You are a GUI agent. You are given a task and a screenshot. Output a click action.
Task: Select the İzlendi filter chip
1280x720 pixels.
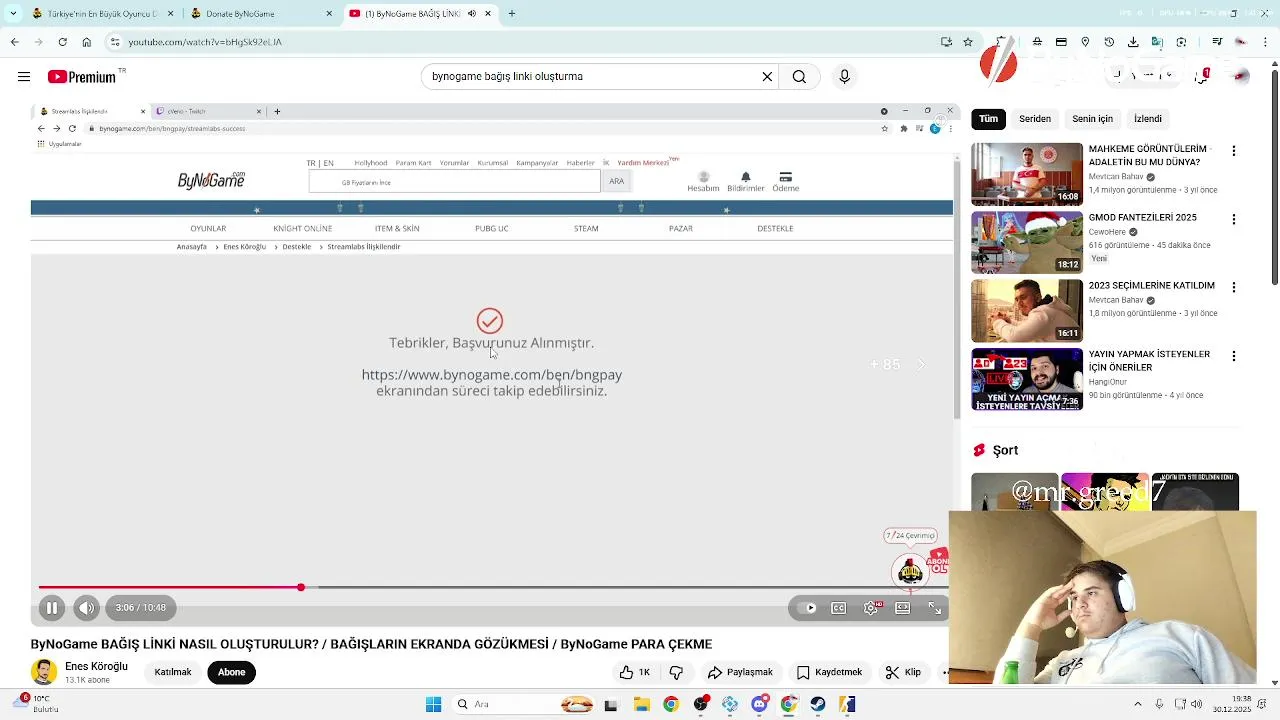point(1148,119)
